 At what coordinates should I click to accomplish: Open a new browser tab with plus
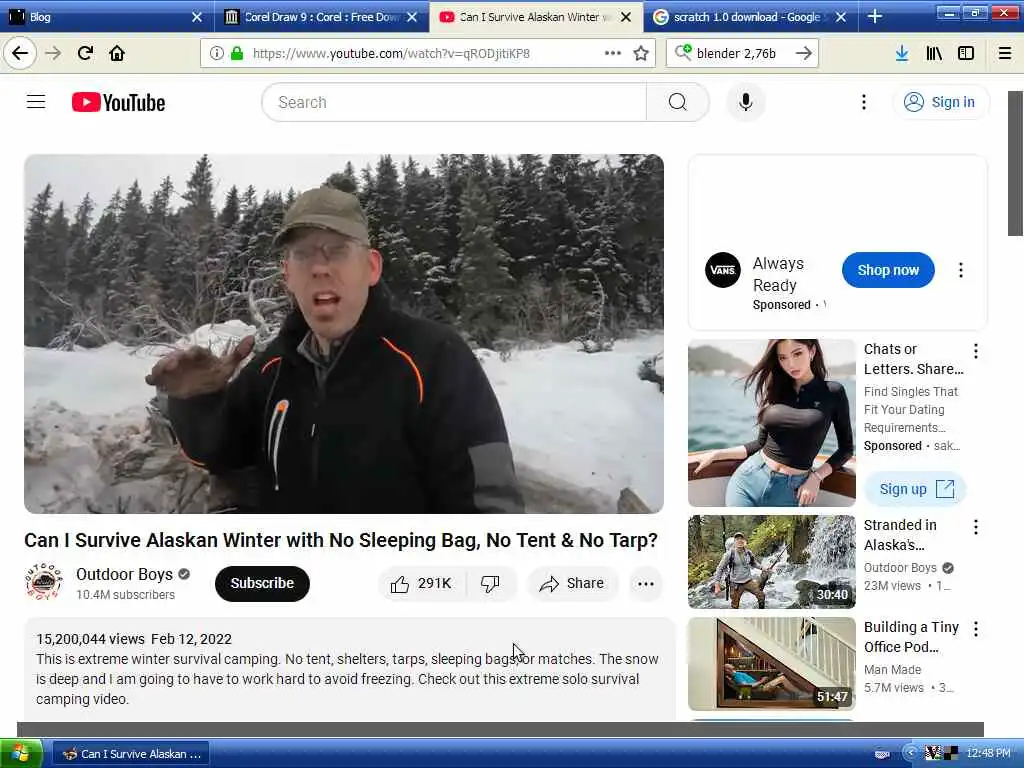874,17
